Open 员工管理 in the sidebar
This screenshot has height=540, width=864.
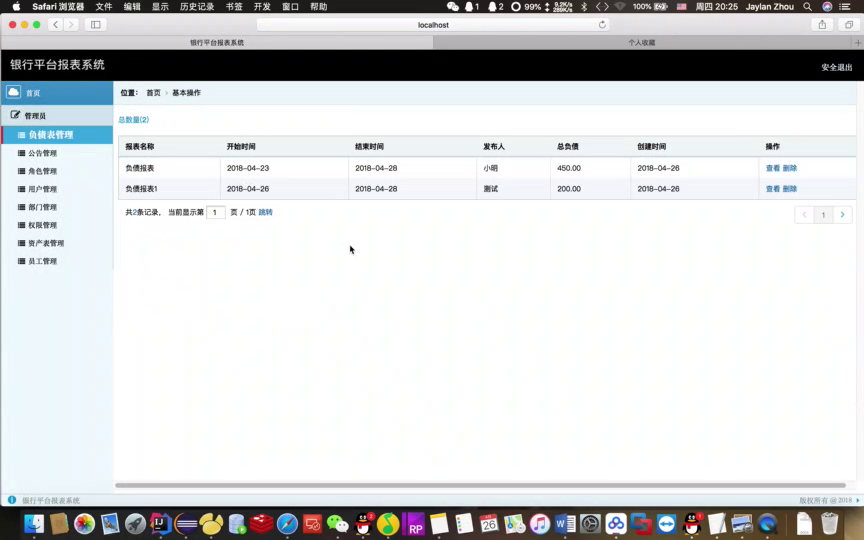pyautogui.click(x=42, y=261)
